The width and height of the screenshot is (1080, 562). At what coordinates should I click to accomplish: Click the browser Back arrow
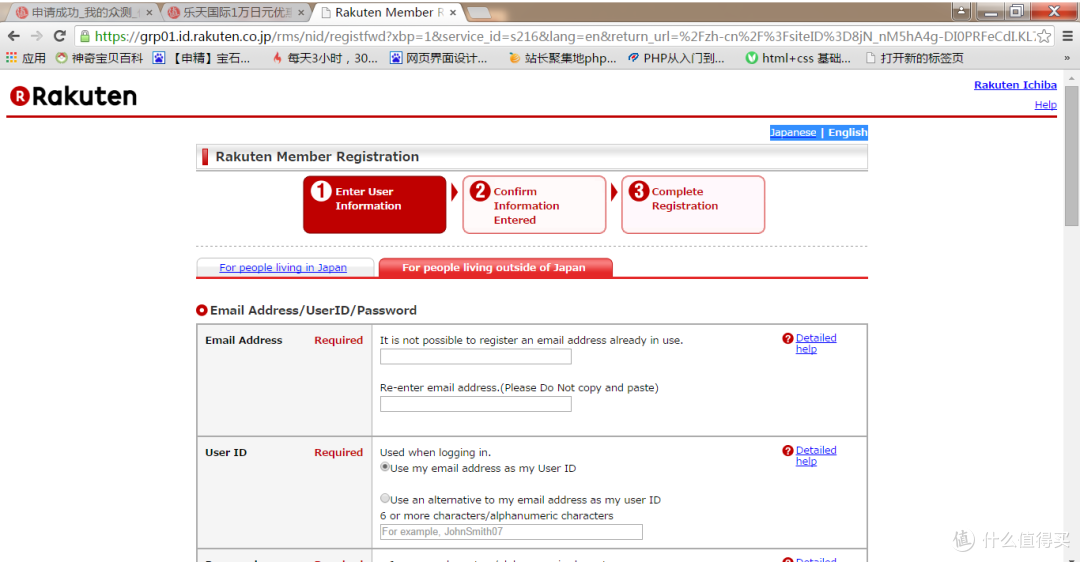[14, 36]
